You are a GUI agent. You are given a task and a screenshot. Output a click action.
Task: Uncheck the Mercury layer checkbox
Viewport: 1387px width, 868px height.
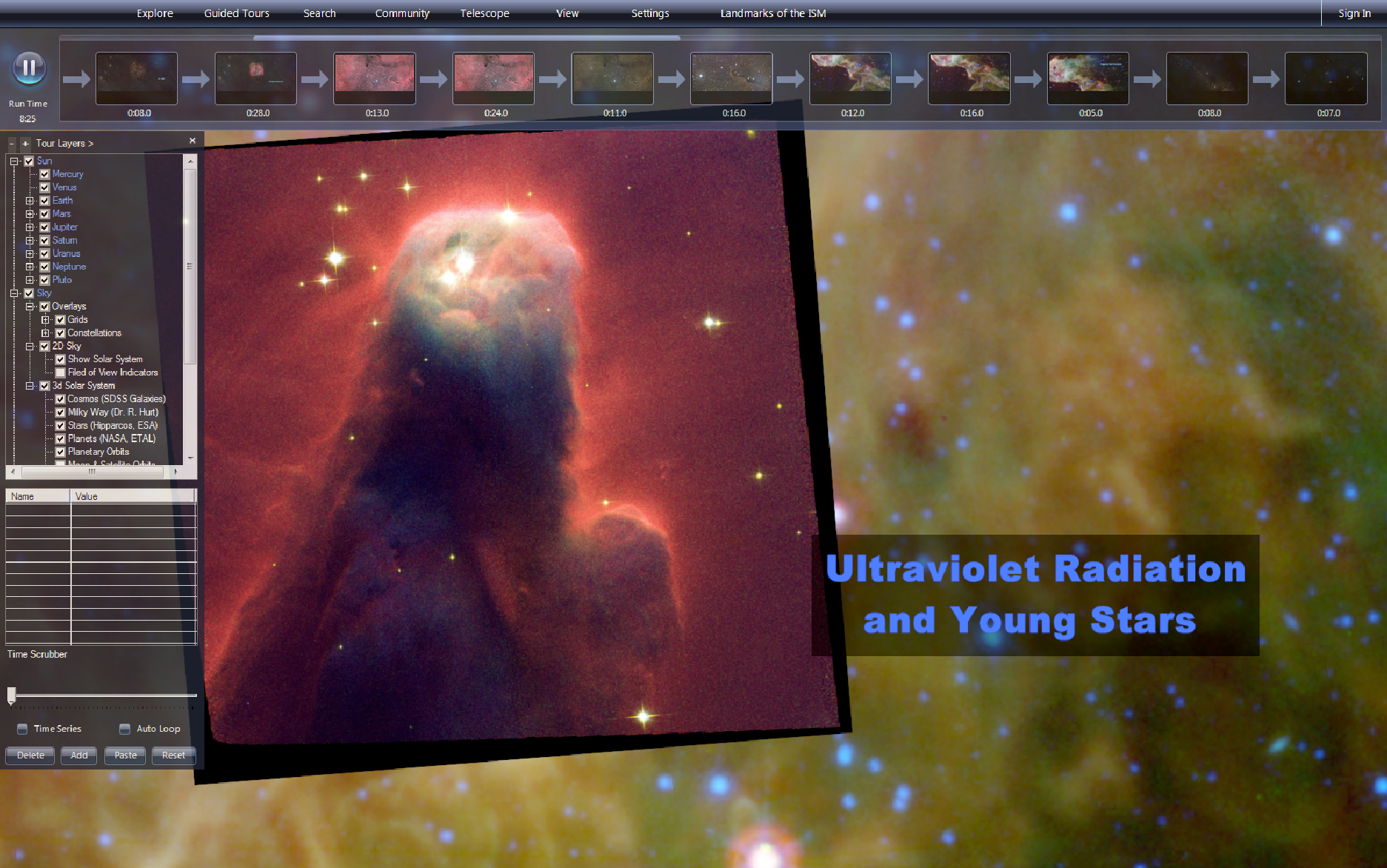pyautogui.click(x=44, y=174)
